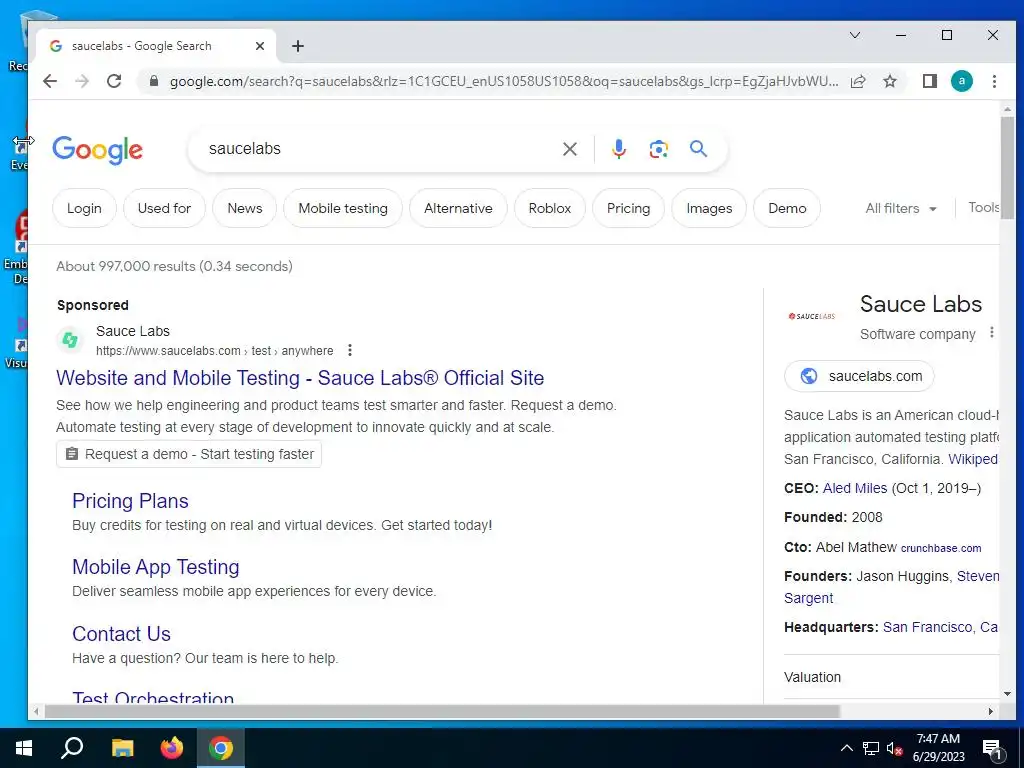Submit search with magnifier icon
1024x768 pixels.
click(698, 149)
